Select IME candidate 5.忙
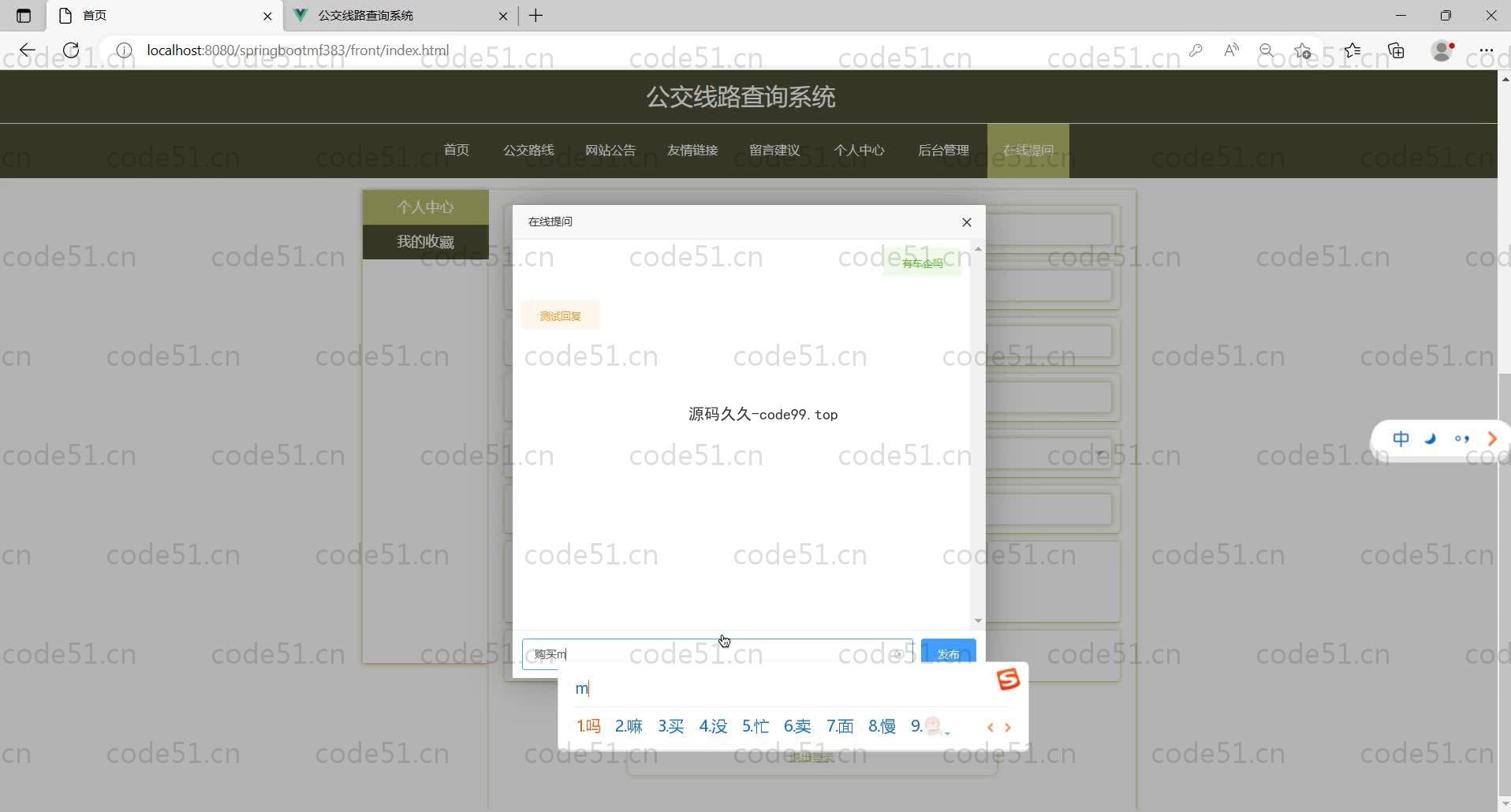This screenshot has width=1511, height=812. click(755, 726)
